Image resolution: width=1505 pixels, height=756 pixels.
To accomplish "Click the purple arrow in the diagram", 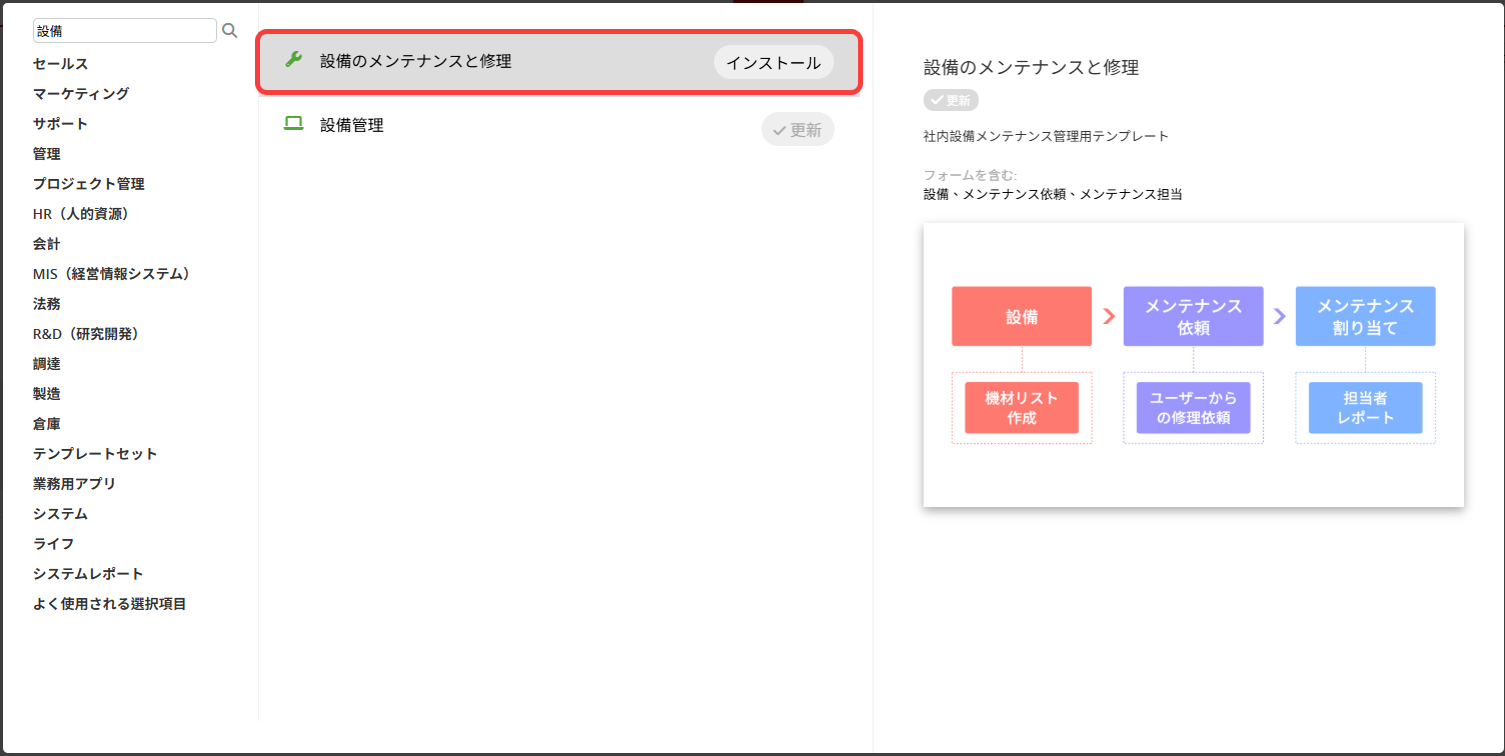I will 1280,316.
